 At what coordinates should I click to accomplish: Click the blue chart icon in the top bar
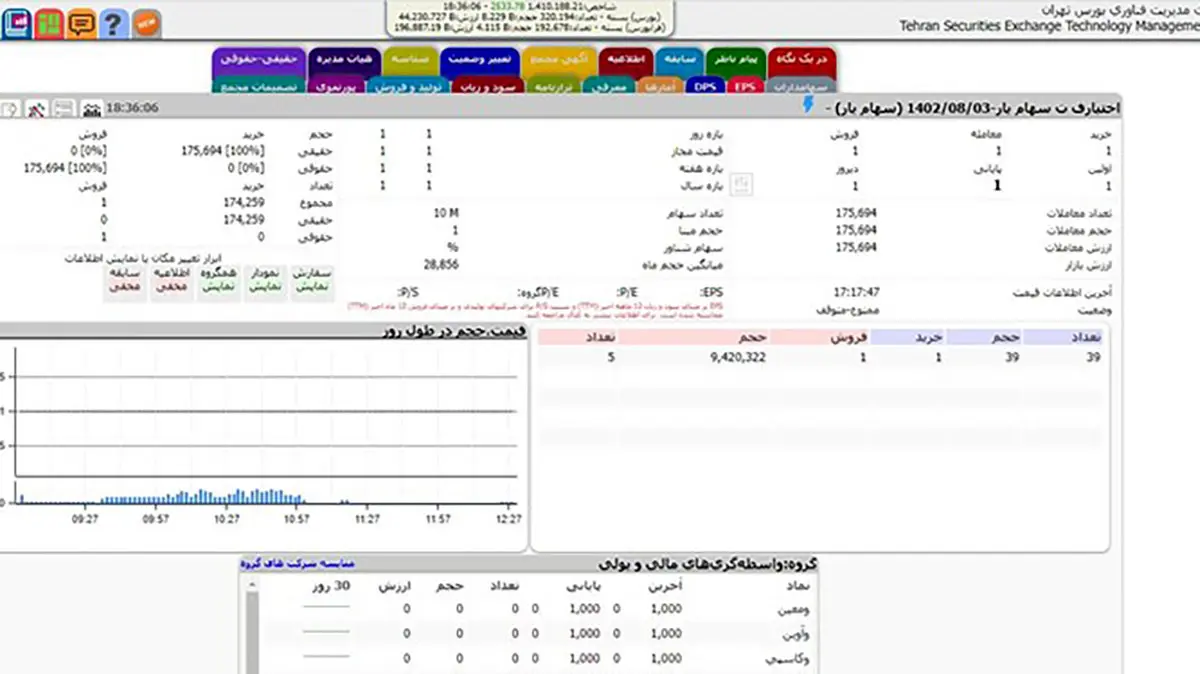click(x=16, y=22)
